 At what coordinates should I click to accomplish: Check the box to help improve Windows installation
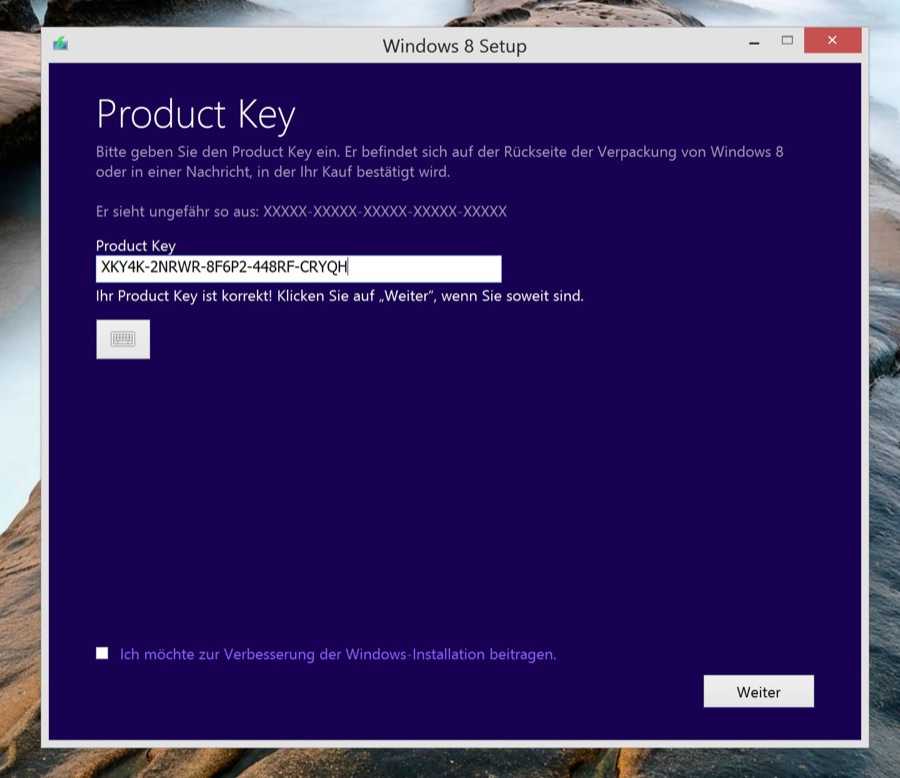coord(102,653)
